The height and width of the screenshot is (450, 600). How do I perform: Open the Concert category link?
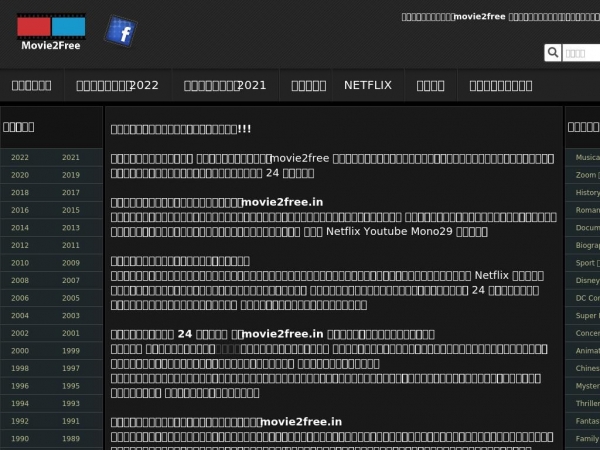587,333
